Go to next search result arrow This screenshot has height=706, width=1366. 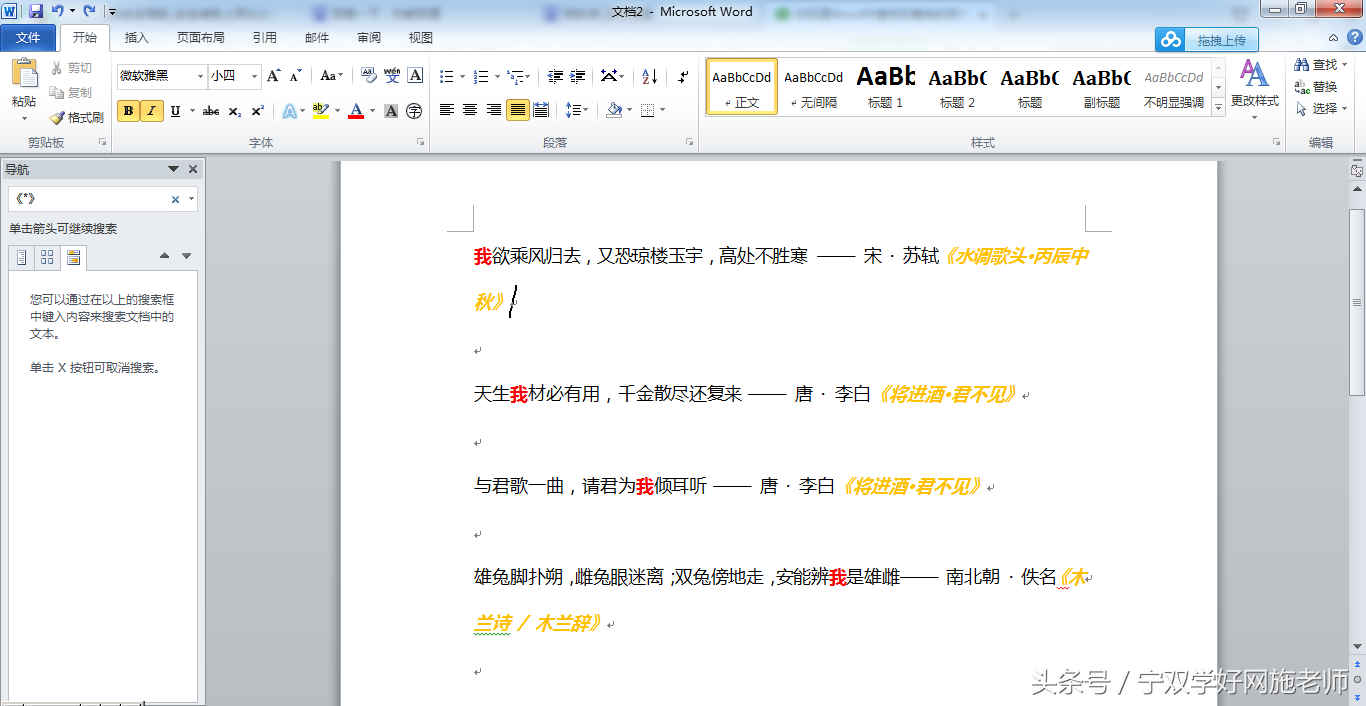pyautogui.click(x=186, y=257)
